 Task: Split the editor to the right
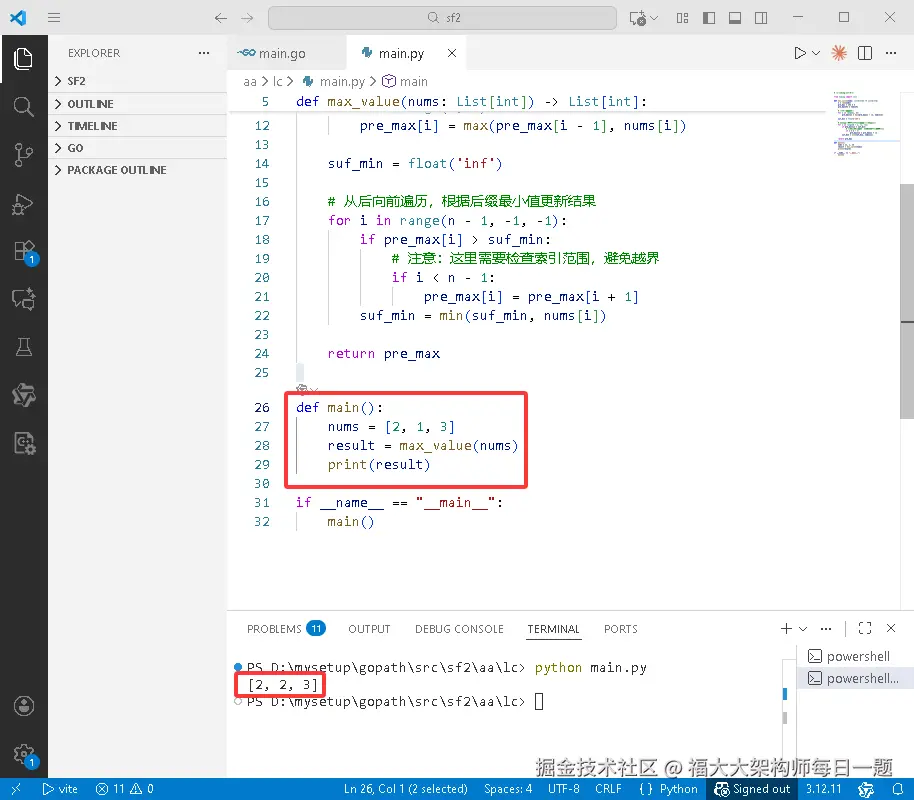coord(865,53)
